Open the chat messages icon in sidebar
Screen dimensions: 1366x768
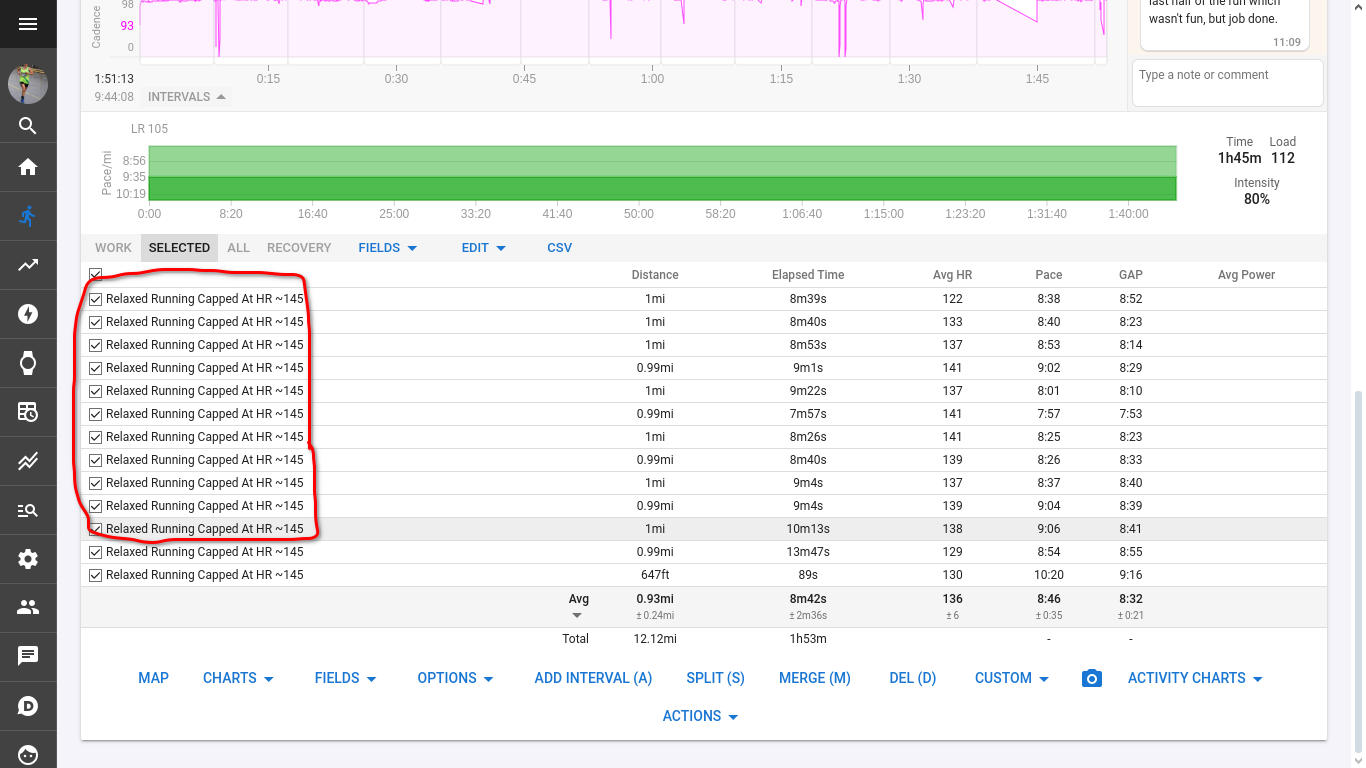point(27,657)
